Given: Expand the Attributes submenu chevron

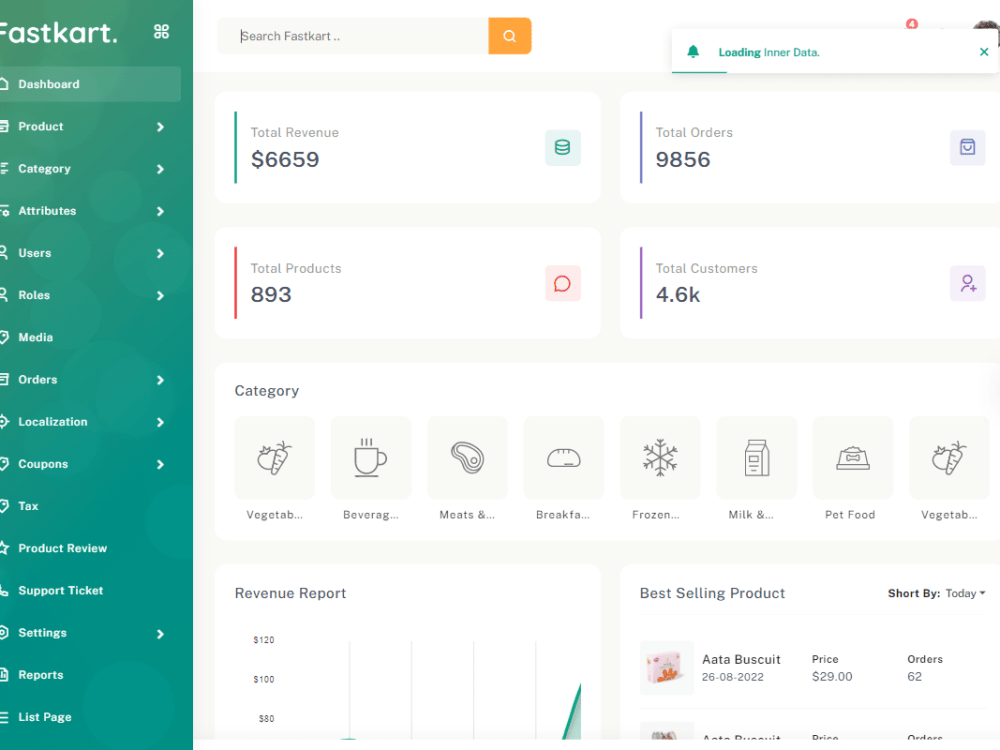Looking at the screenshot, I should [160, 211].
